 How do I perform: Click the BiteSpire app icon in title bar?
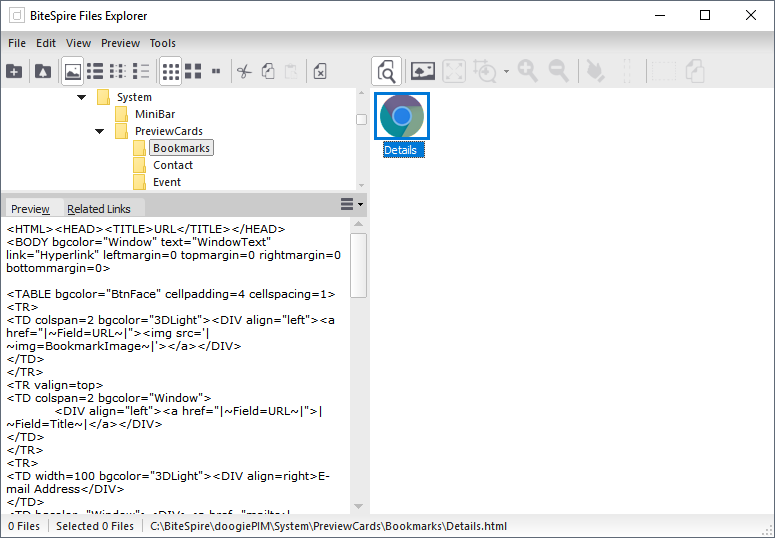(x=17, y=16)
